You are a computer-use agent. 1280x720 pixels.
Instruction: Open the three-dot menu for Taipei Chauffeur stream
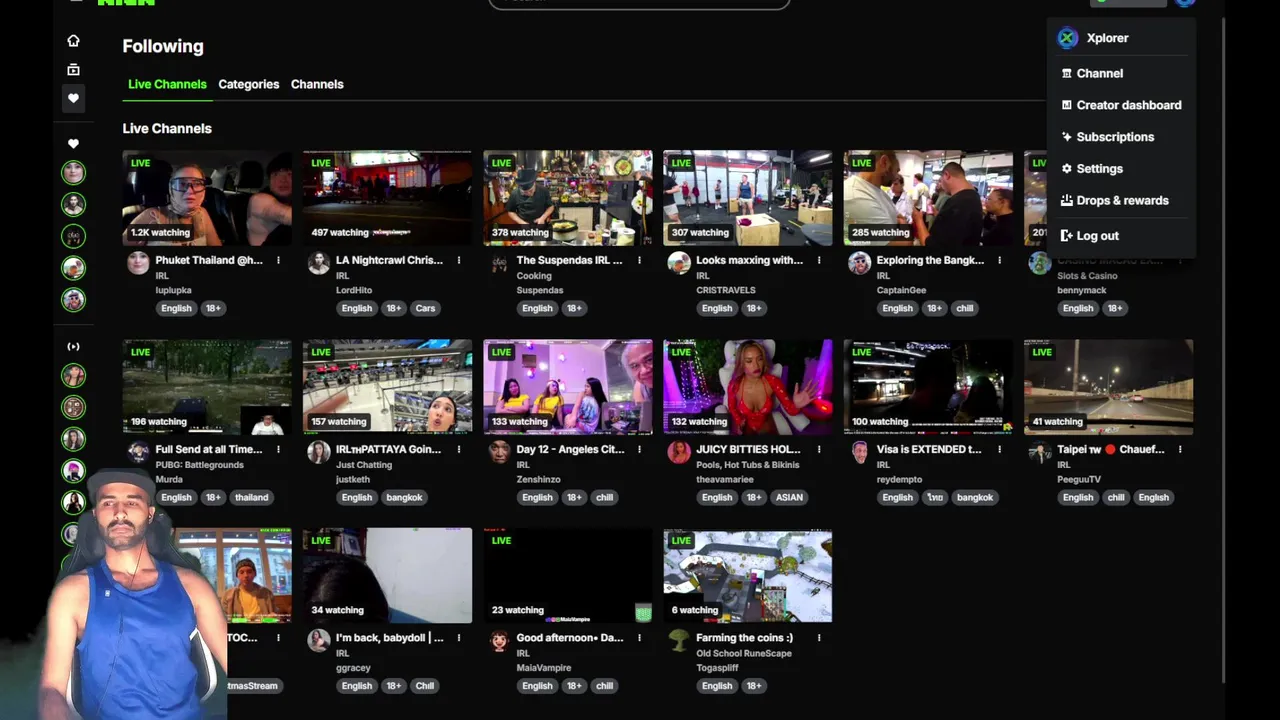(x=1180, y=449)
